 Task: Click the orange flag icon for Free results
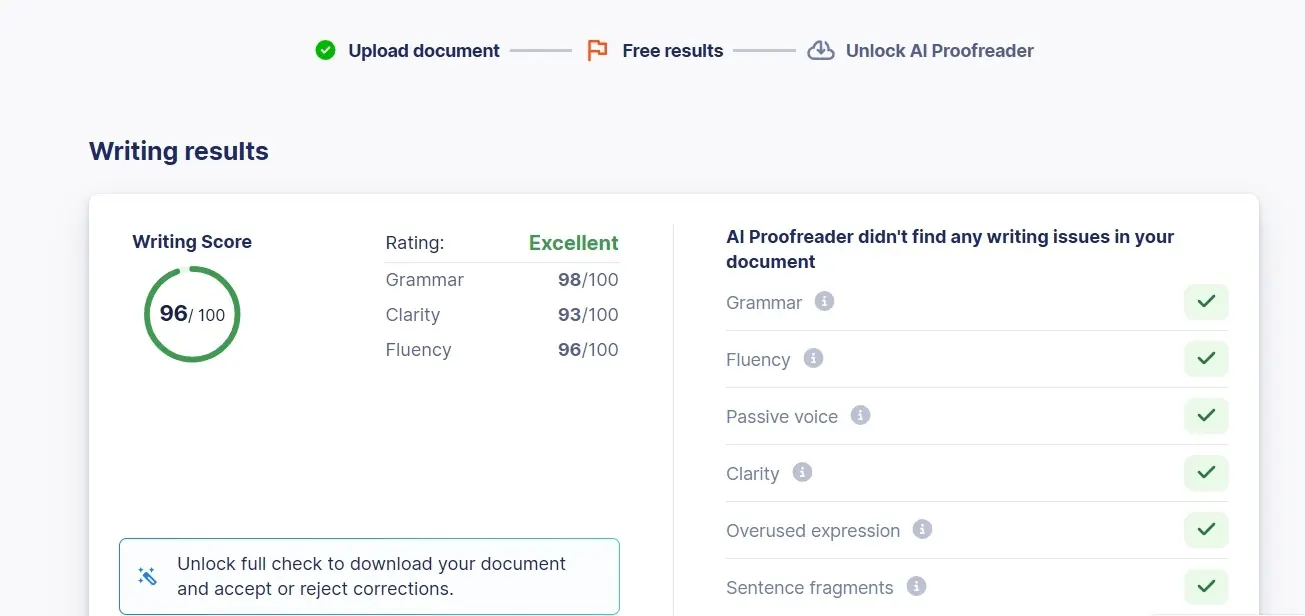(x=597, y=50)
